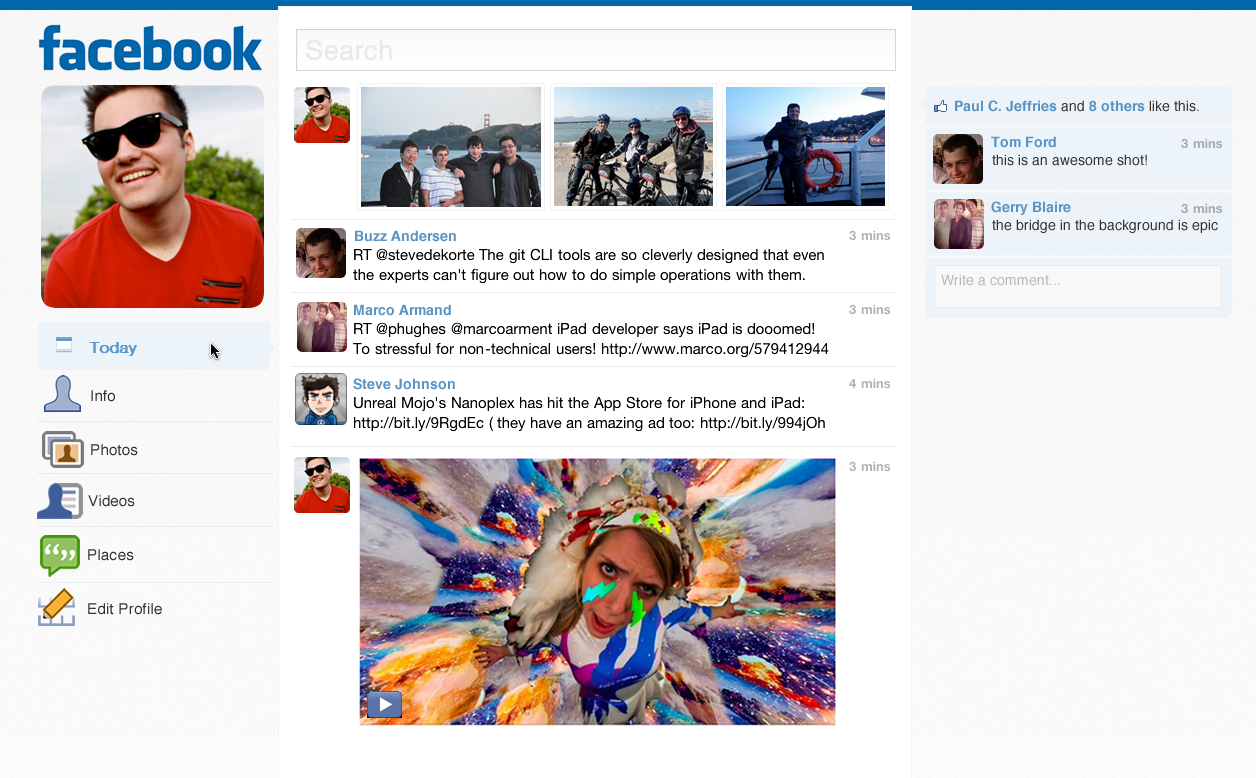Open Paul C. Jeffries' profile link
This screenshot has height=778, width=1256.
(1005, 106)
